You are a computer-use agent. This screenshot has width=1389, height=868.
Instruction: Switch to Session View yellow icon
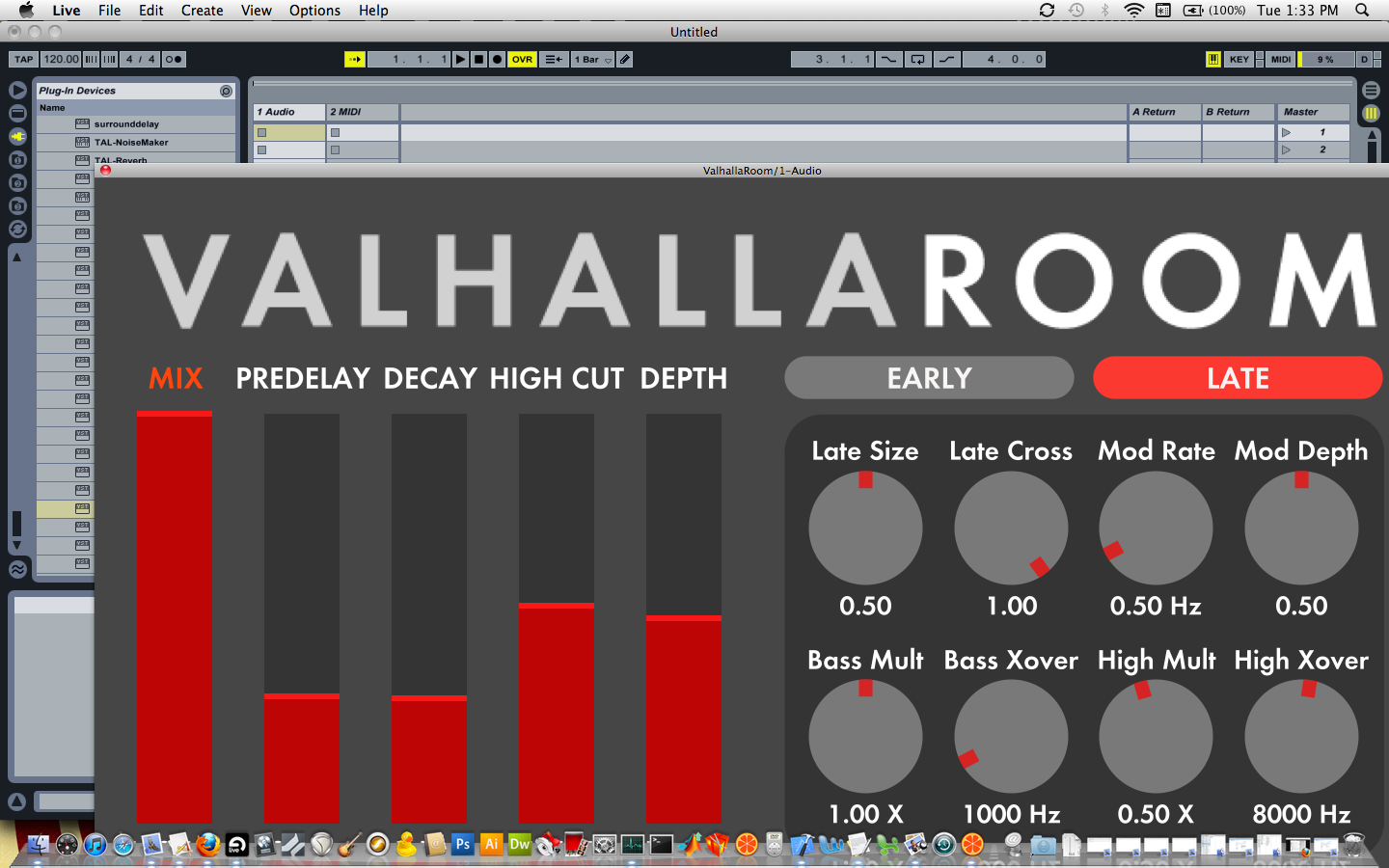[1371, 113]
